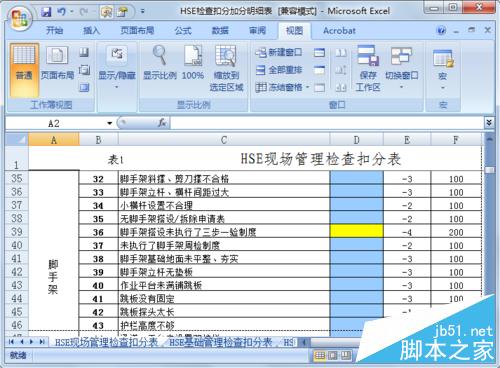Click the Name Box showing A2

(x=55, y=124)
